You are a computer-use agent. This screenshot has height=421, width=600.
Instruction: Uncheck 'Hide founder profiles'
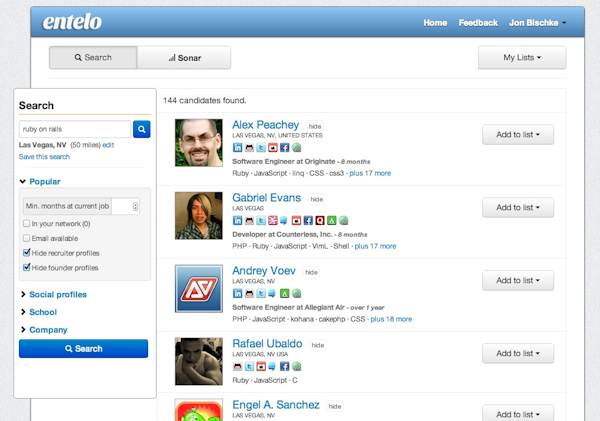(x=26, y=267)
